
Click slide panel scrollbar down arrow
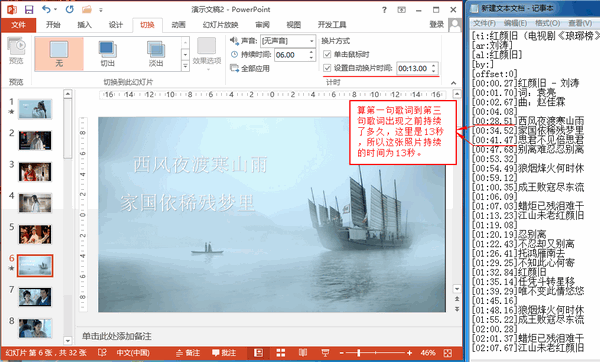[68, 340]
